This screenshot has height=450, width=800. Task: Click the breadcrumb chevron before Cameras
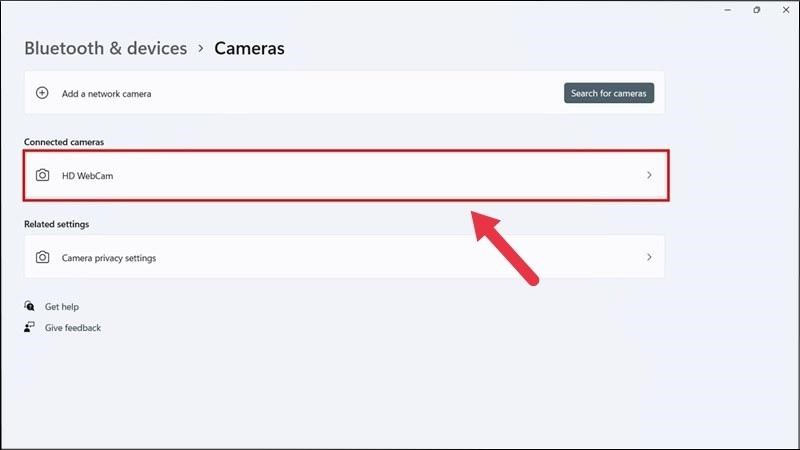201,48
